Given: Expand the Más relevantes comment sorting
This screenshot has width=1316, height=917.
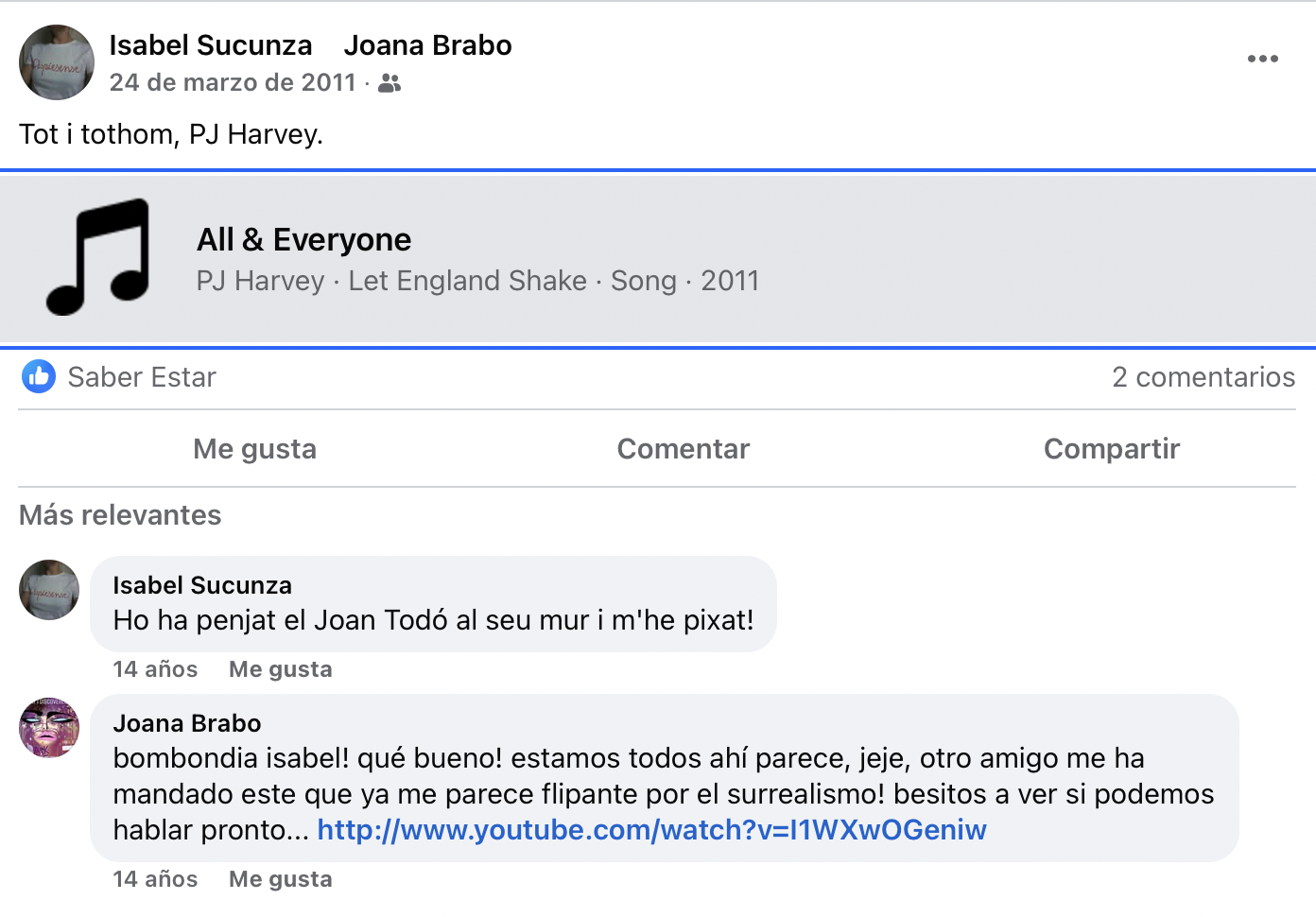Looking at the screenshot, I should tap(120, 515).
